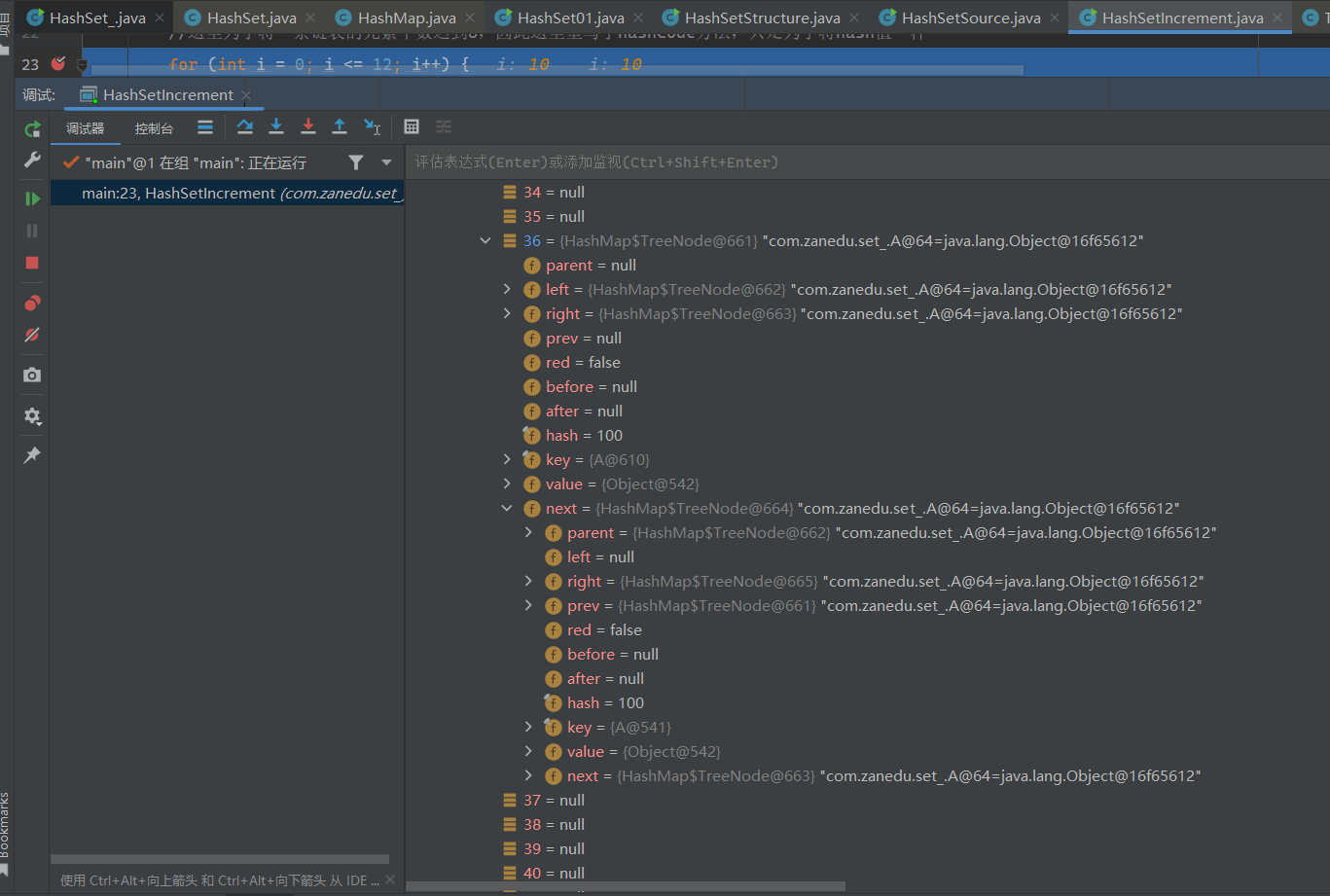This screenshot has width=1330, height=896.
Task: Click the trace current stream chain icon
Action: pyautogui.click(x=444, y=126)
